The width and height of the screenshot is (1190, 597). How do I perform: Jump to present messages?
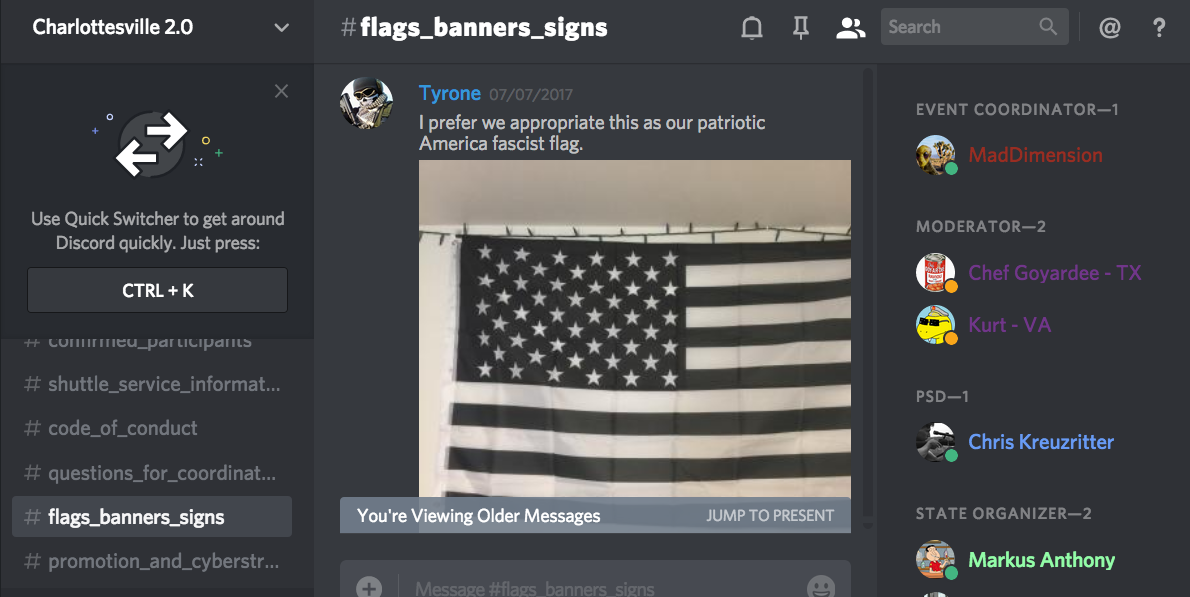(x=770, y=516)
